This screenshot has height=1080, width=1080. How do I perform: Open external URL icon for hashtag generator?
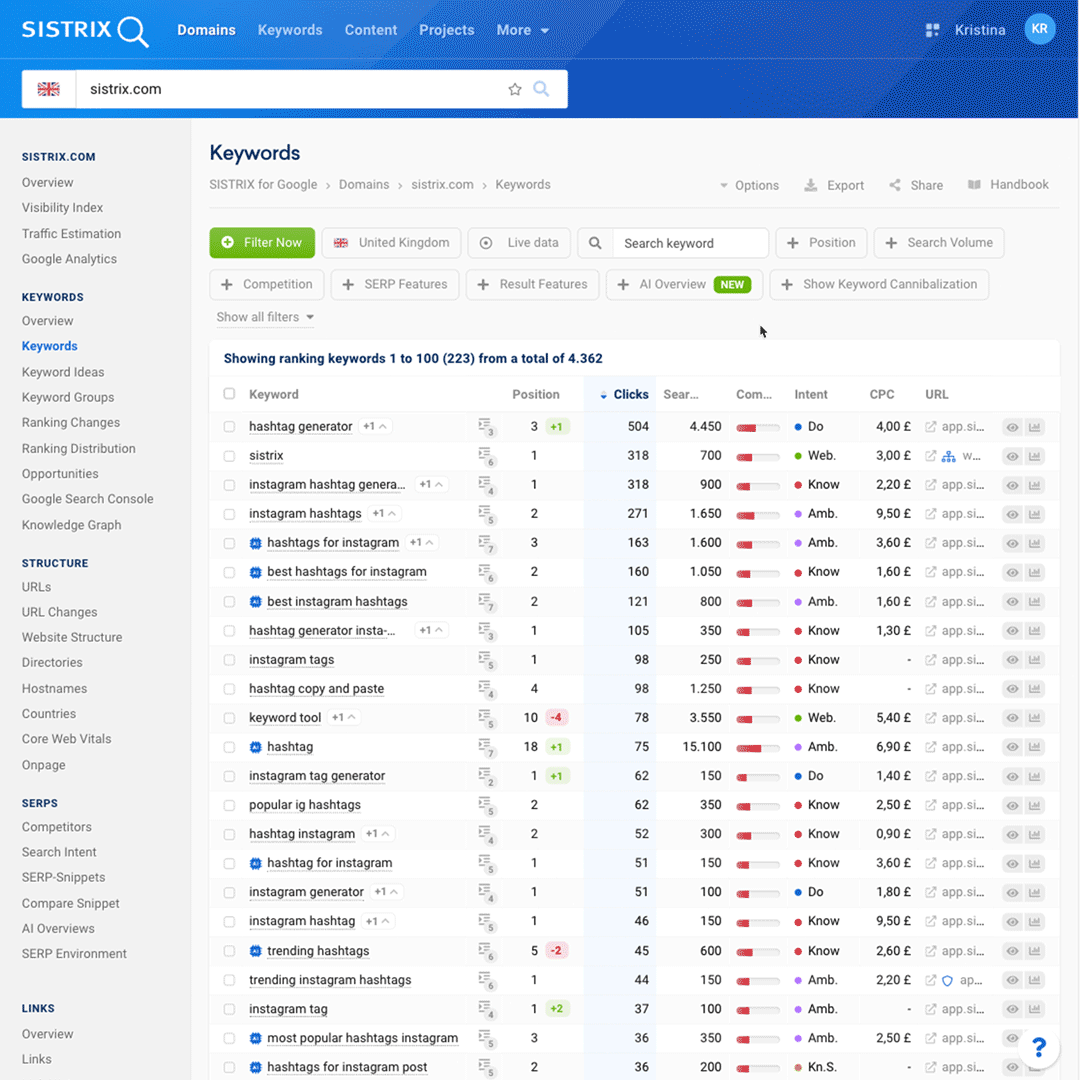[931, 427]
